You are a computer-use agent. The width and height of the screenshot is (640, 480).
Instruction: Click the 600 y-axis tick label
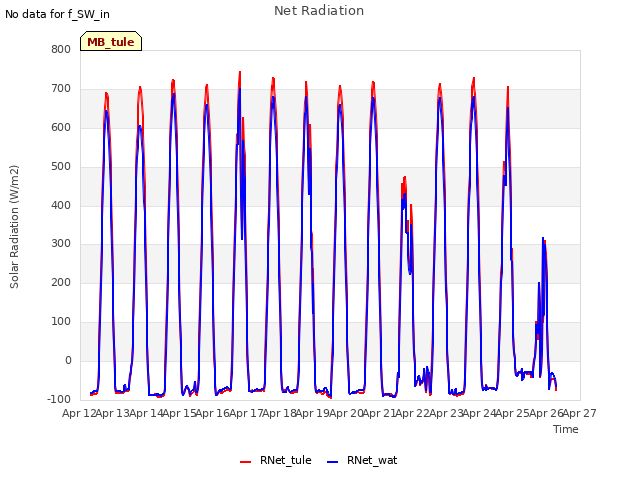(x=61, y=127)
